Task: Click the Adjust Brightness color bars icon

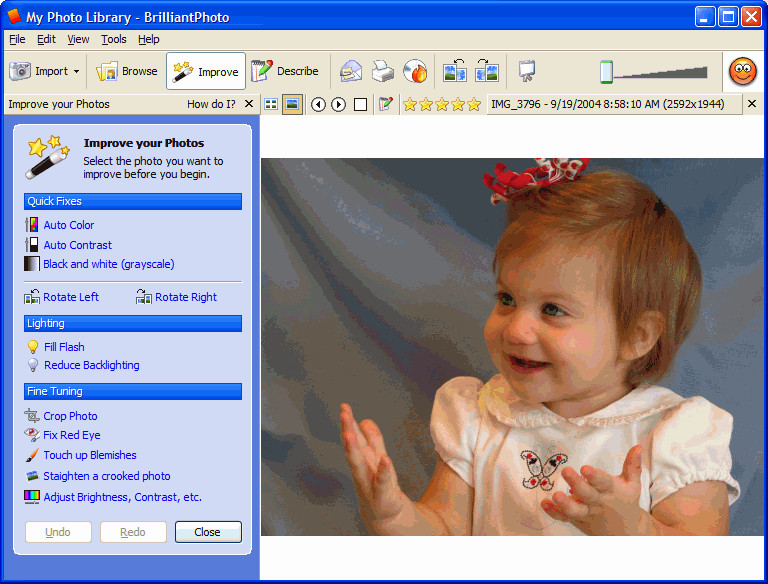Action: (32, 497)
